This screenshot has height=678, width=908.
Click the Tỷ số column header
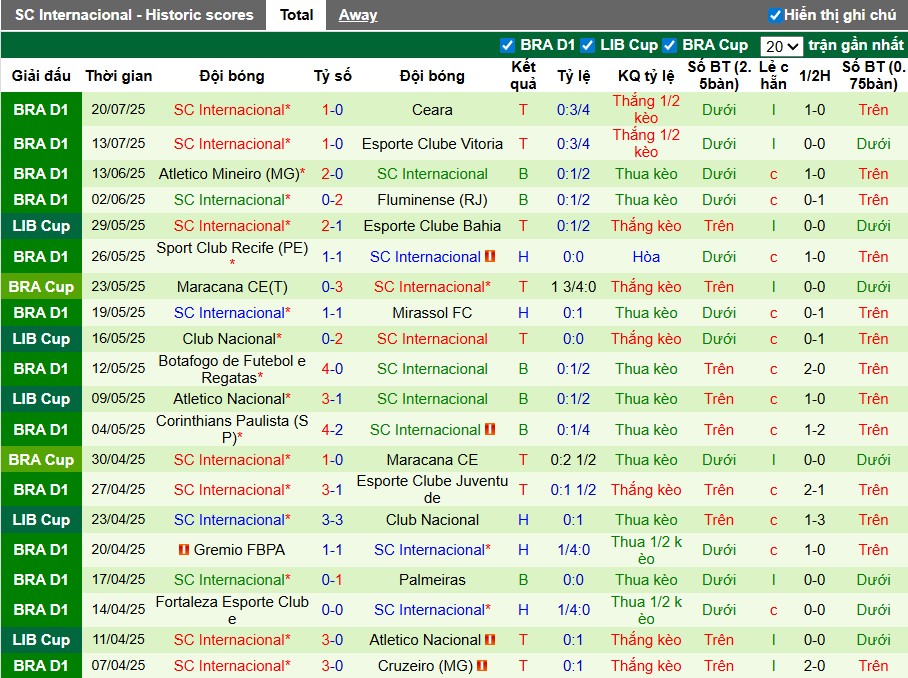(332, 76)
